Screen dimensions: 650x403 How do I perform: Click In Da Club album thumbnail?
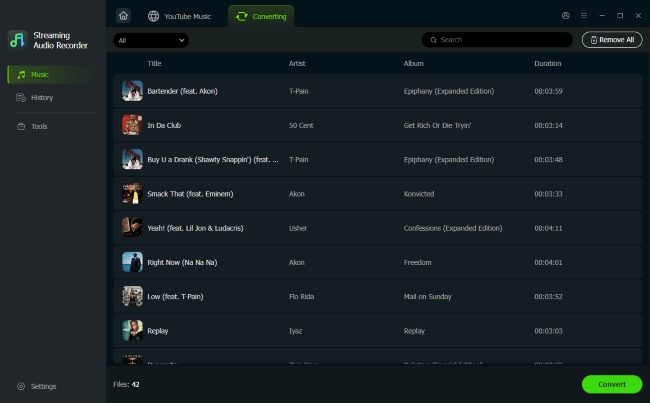coord(132,125)
